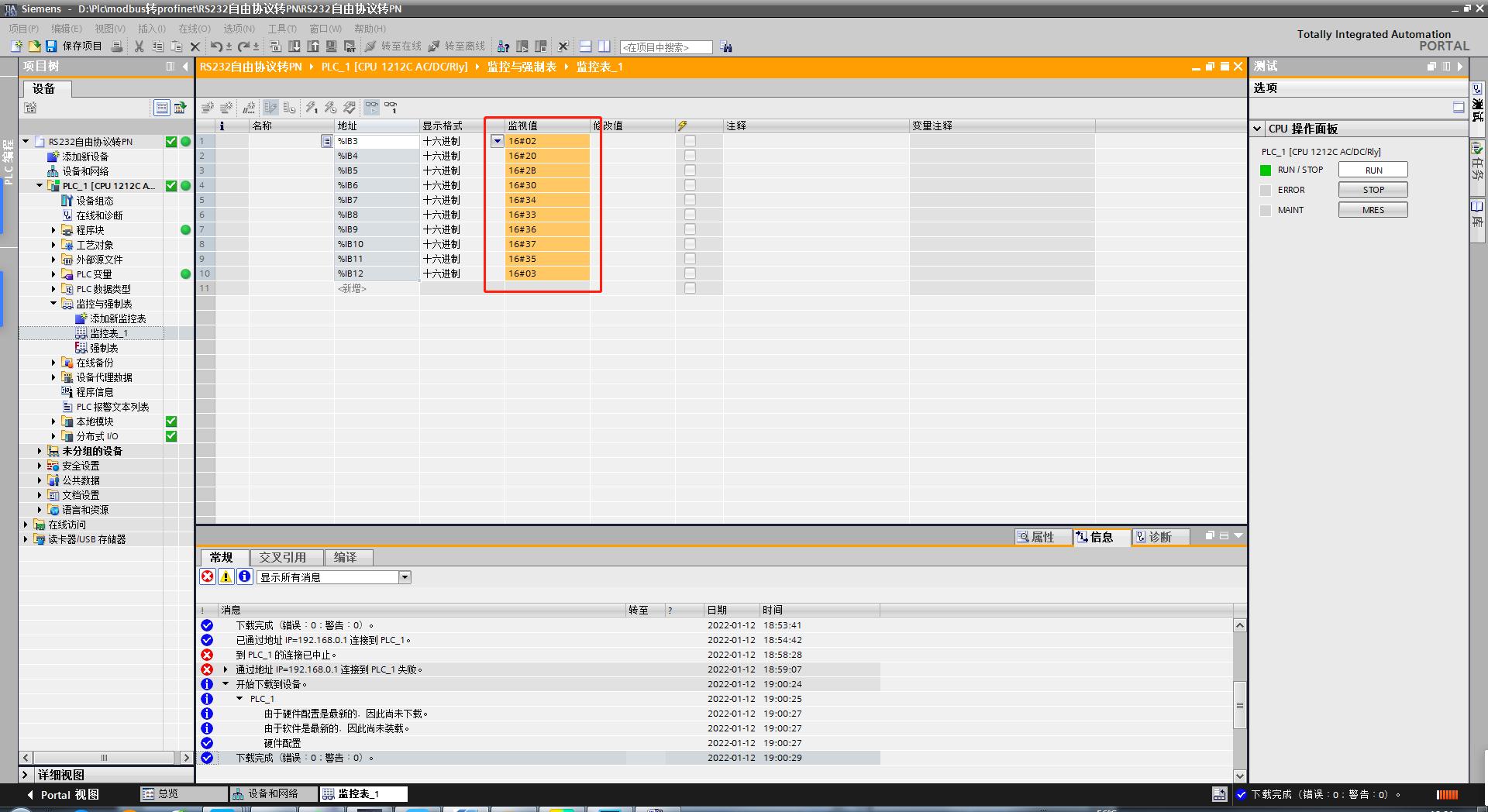The height and width of the screenshot is (812, 1488).
Task: Compile the project using the toolbar icon
Action: tap(276, 46)
